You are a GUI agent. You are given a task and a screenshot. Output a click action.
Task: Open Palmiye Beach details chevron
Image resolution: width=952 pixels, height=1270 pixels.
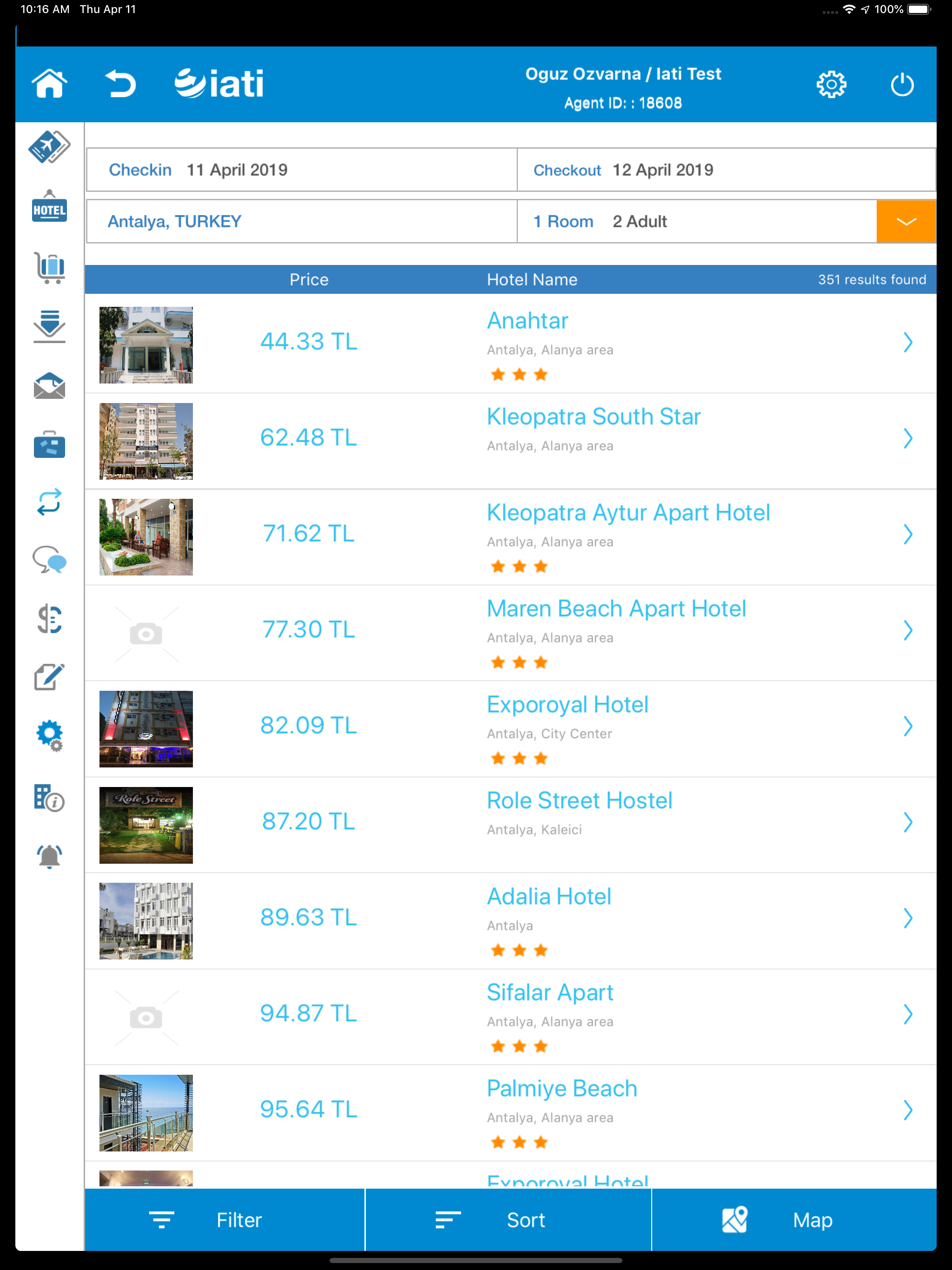(x=908, y=1111)
